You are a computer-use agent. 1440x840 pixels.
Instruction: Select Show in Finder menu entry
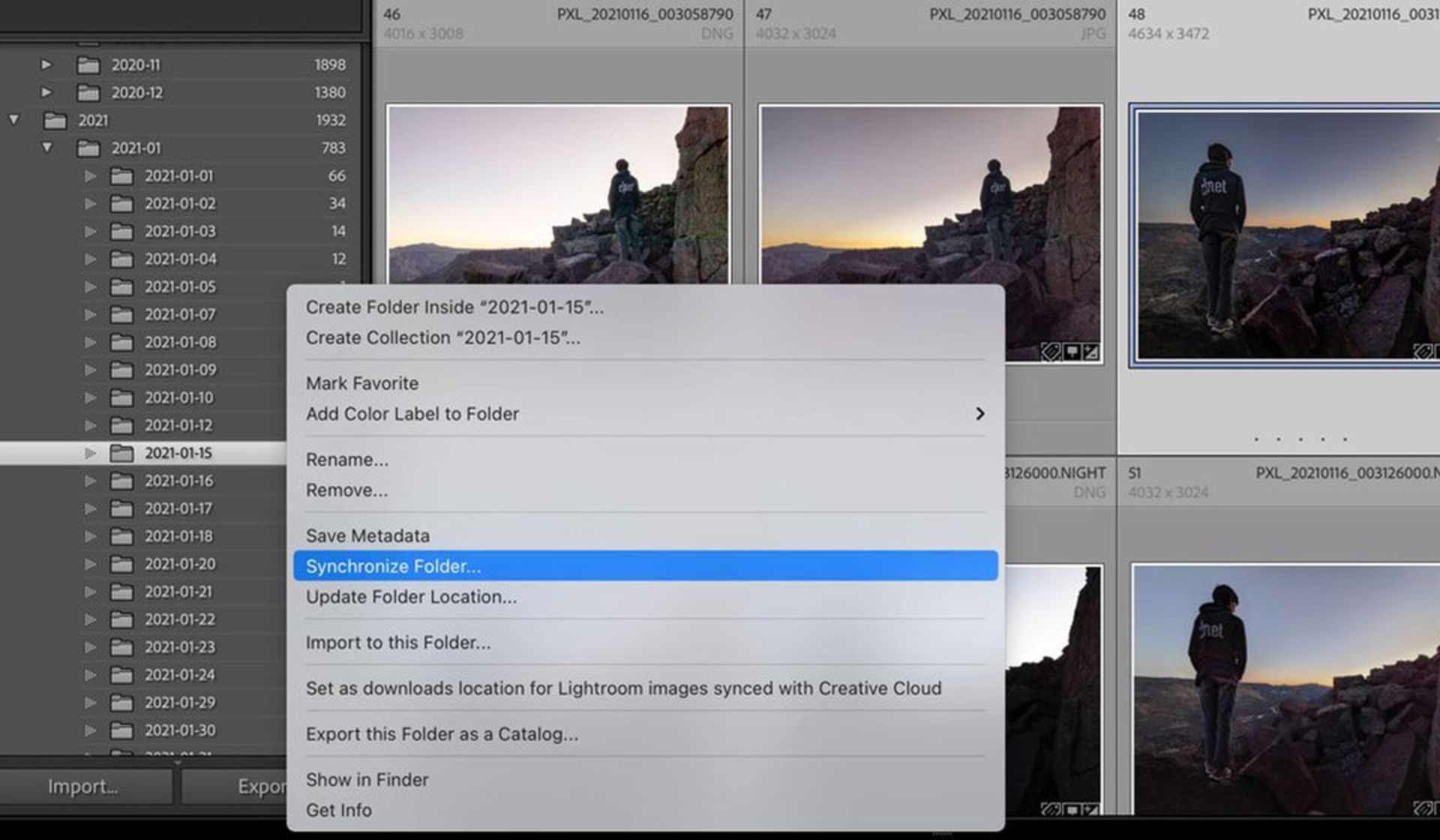pos(367,780)
